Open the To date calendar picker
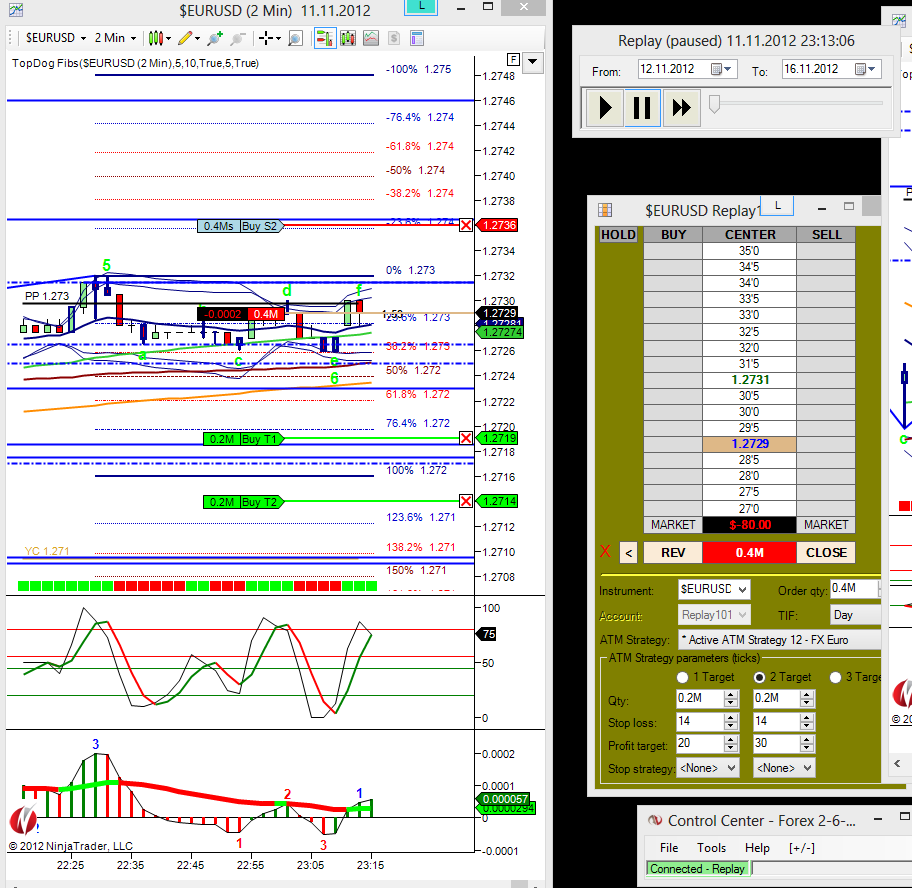This screenshot has height=888, width=912. coord(865,69)
